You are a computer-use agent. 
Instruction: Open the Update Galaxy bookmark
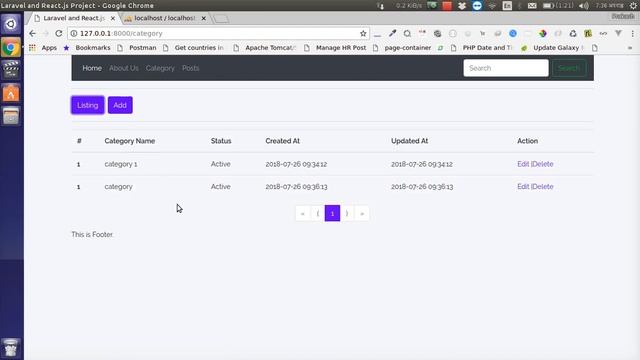click(x=553, y=48)
